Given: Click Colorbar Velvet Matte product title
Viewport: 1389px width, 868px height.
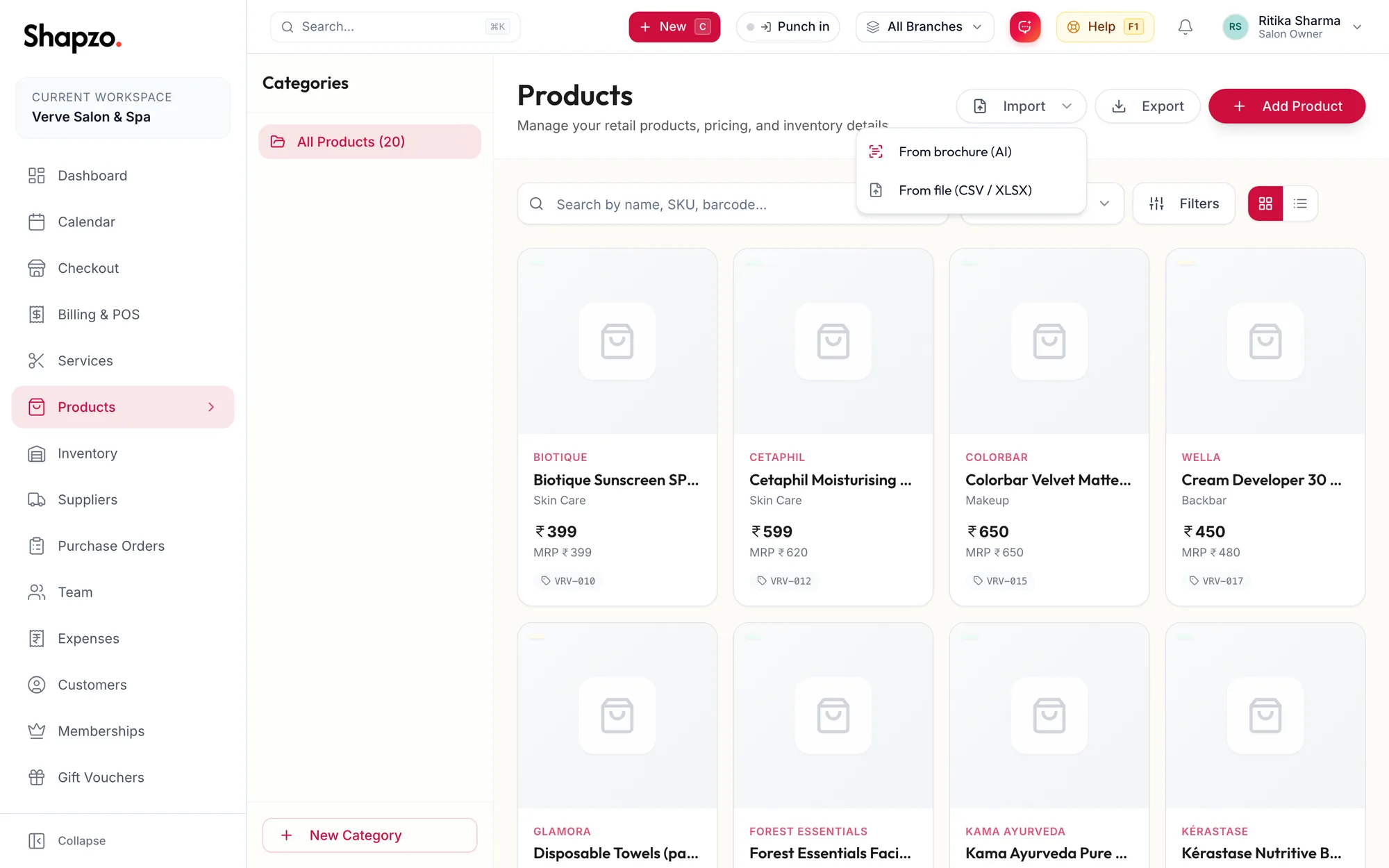Looking at the screenshot, I should [1048, 480].
